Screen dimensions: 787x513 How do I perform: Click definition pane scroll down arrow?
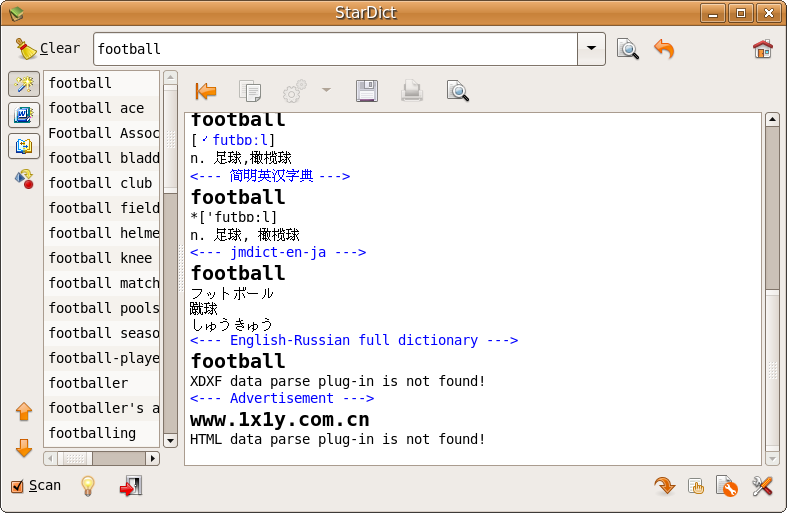772,458
